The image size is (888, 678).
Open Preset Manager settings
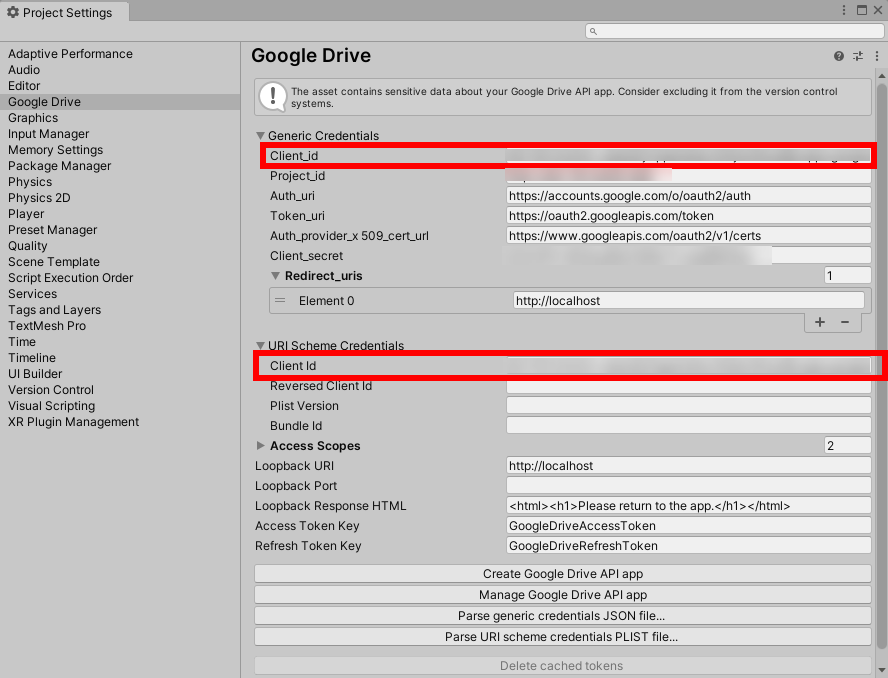click(x=53, y=230)
